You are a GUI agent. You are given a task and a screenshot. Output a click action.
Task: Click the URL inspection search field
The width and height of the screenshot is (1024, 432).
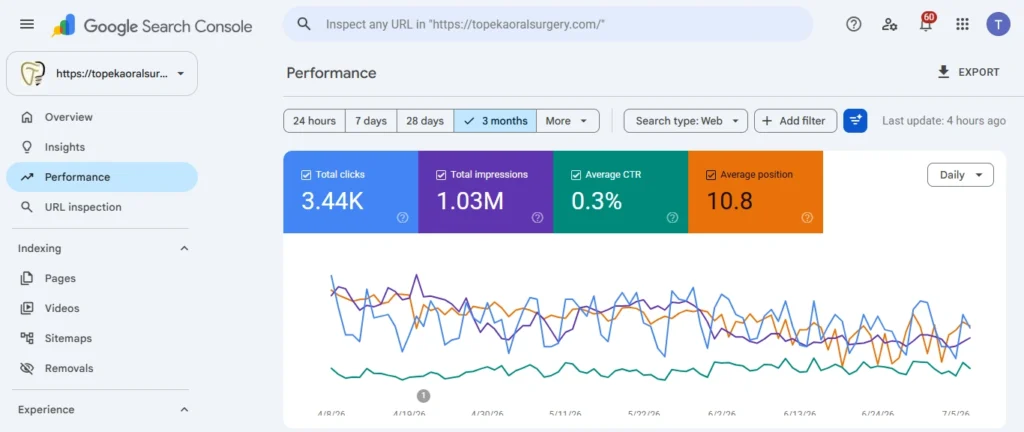click(549, 25)
